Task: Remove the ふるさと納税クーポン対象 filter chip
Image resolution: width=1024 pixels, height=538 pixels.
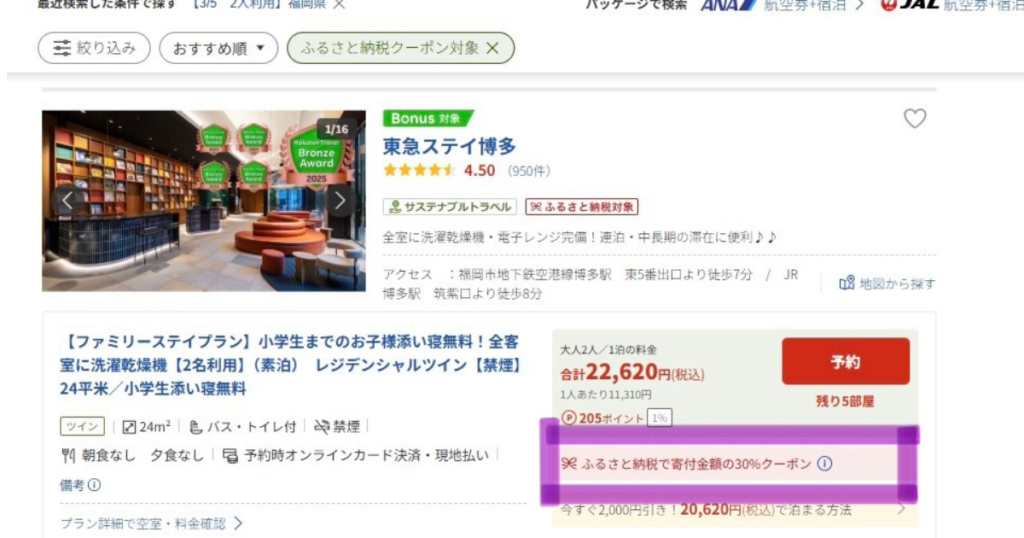Action: coord(492,48)
